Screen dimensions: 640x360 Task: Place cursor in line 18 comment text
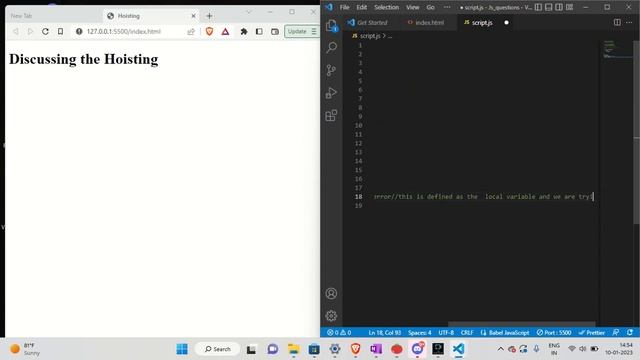pyautogui.click(x=483, y=197)
